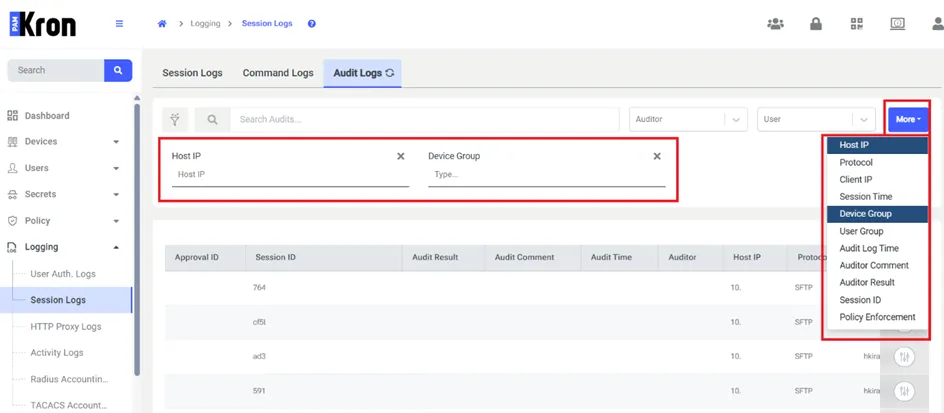Click the Device Group Type input

(547, 175)
